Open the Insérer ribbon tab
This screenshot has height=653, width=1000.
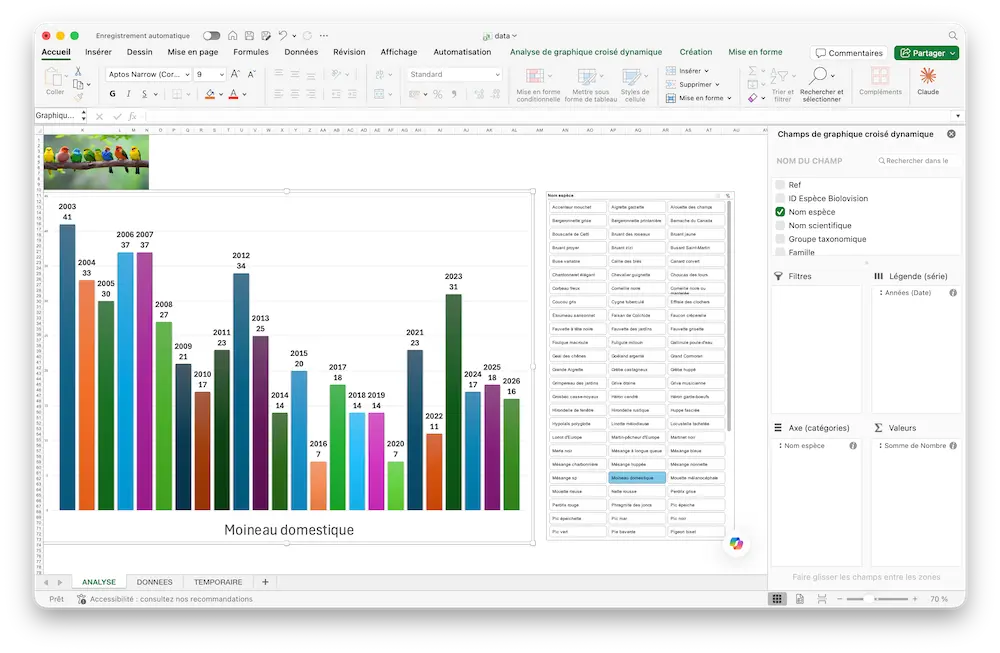pos(98,52)
